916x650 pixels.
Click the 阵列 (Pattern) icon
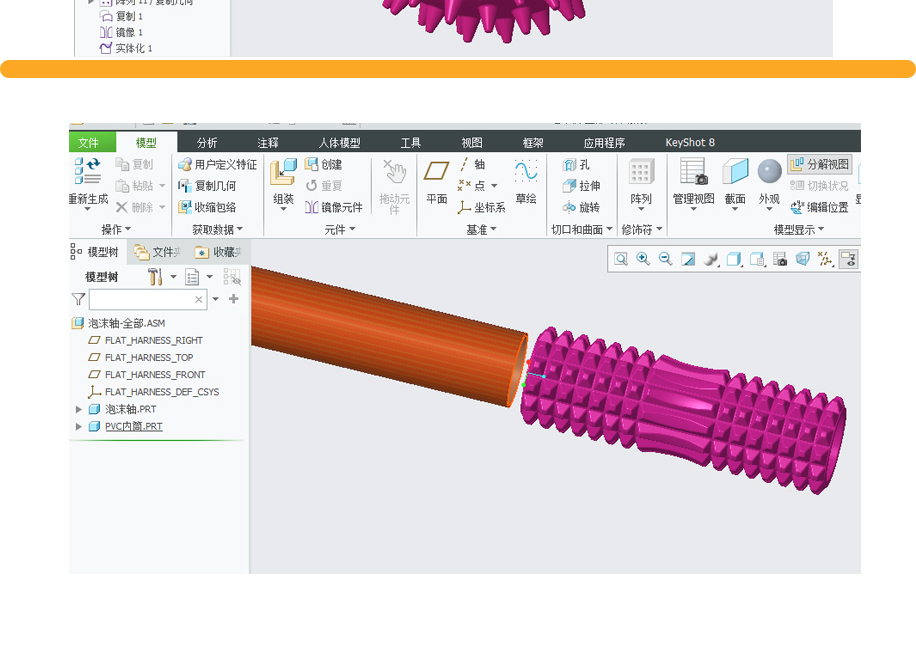coord(641,173)
